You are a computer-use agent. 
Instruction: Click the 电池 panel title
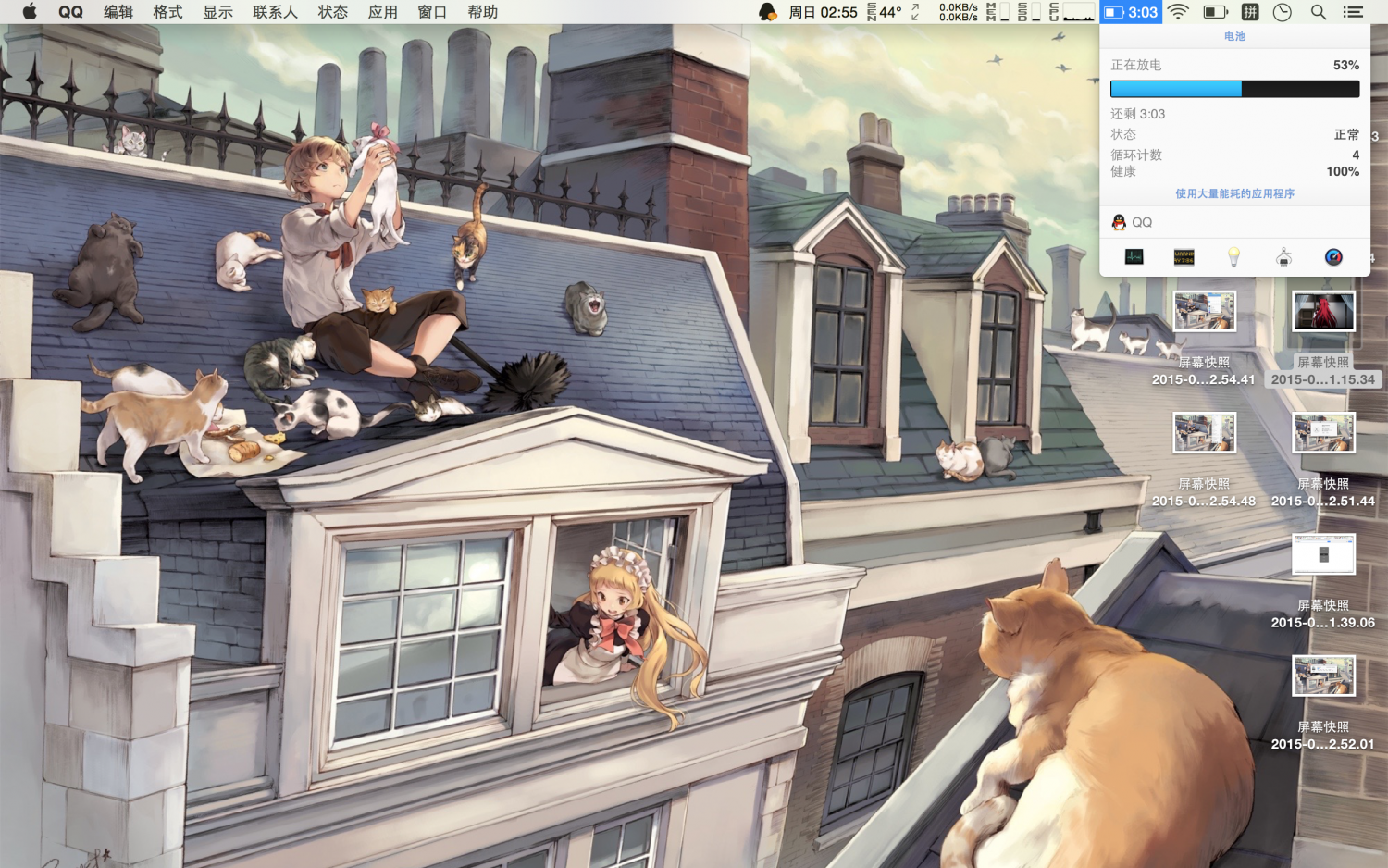point(1234,36)
